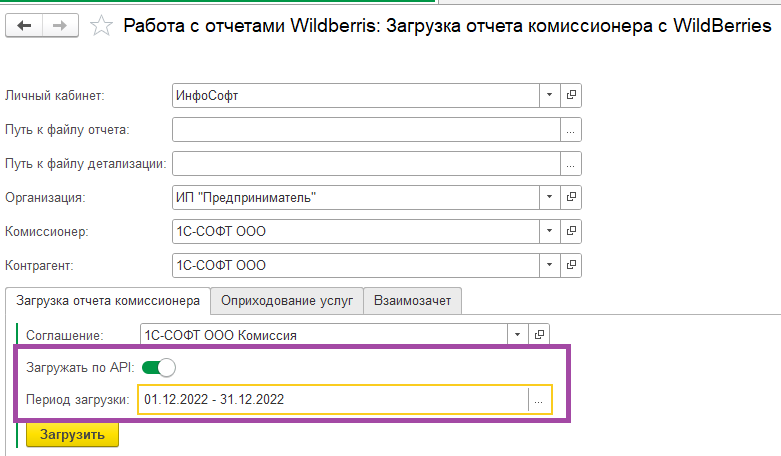Click the Контрагент field value 1С-СОФТ ООО
This screenshot has width=781, height=456.
356,265
